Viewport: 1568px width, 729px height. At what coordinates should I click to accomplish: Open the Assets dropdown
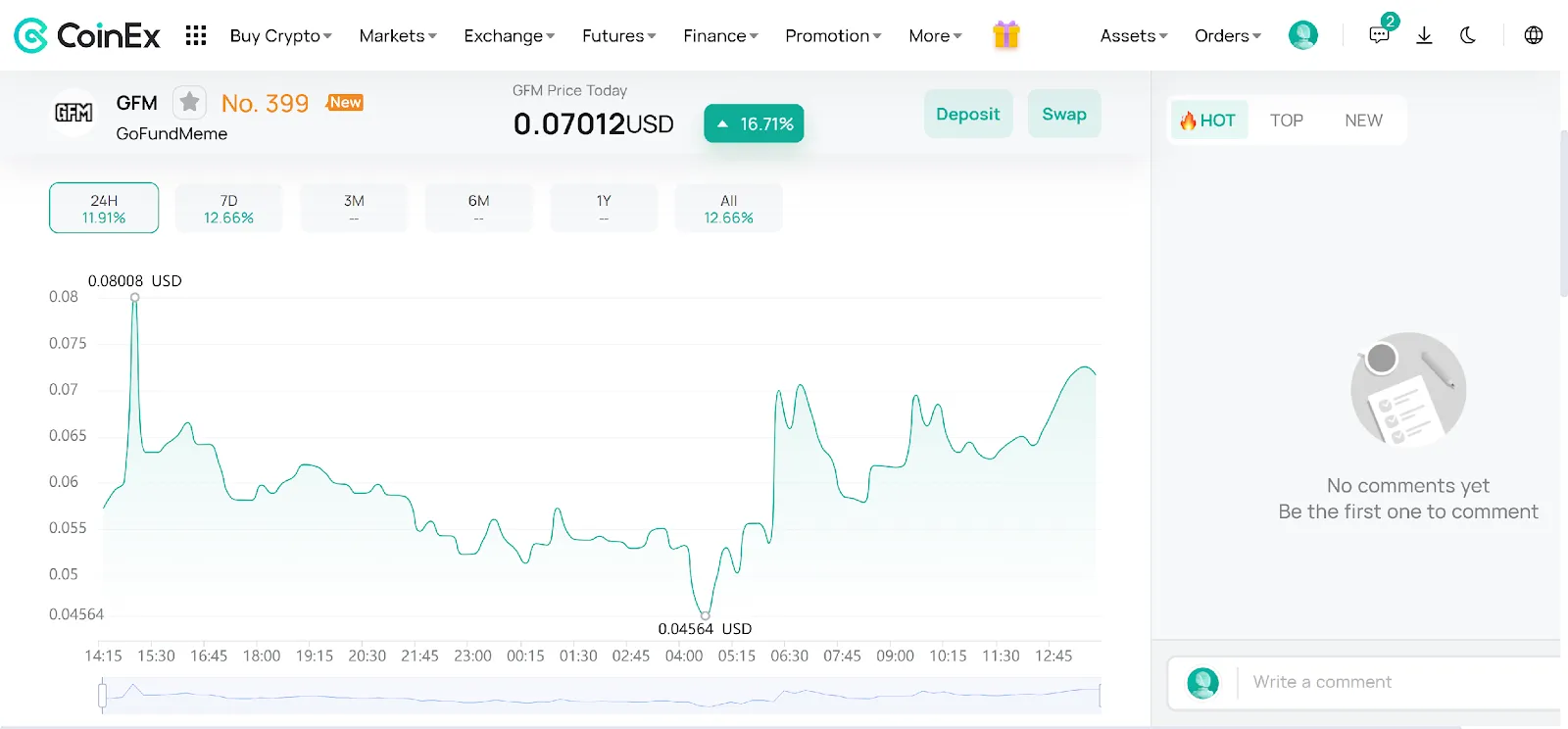tap(1134, 36)
